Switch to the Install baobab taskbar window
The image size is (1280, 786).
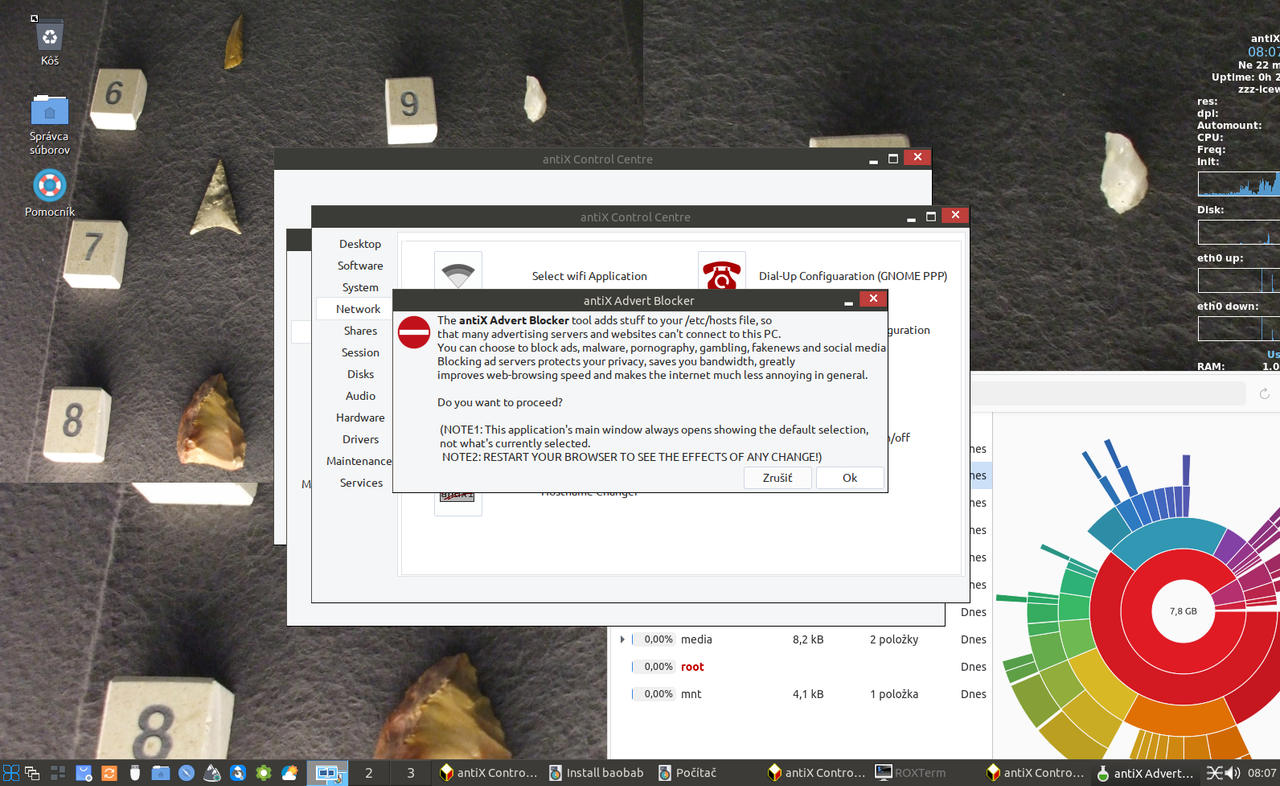pyautogui.click(x=596, y=773)
